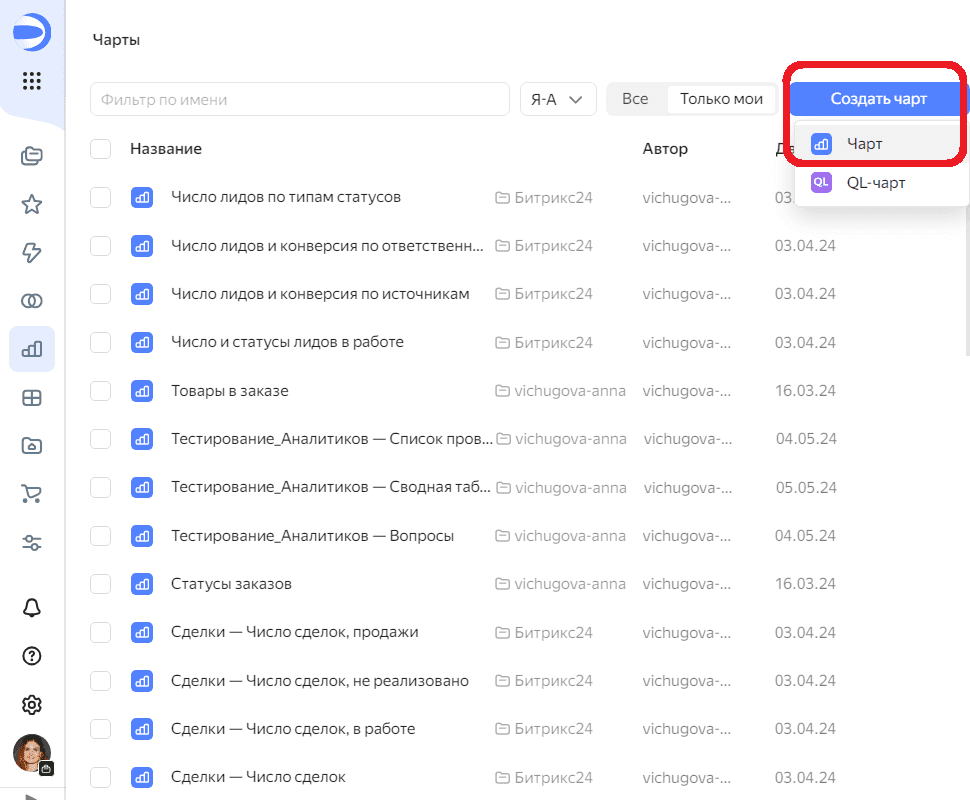Open chart Сделки — Число сделок, не реализовано

[x=320, y=681]
